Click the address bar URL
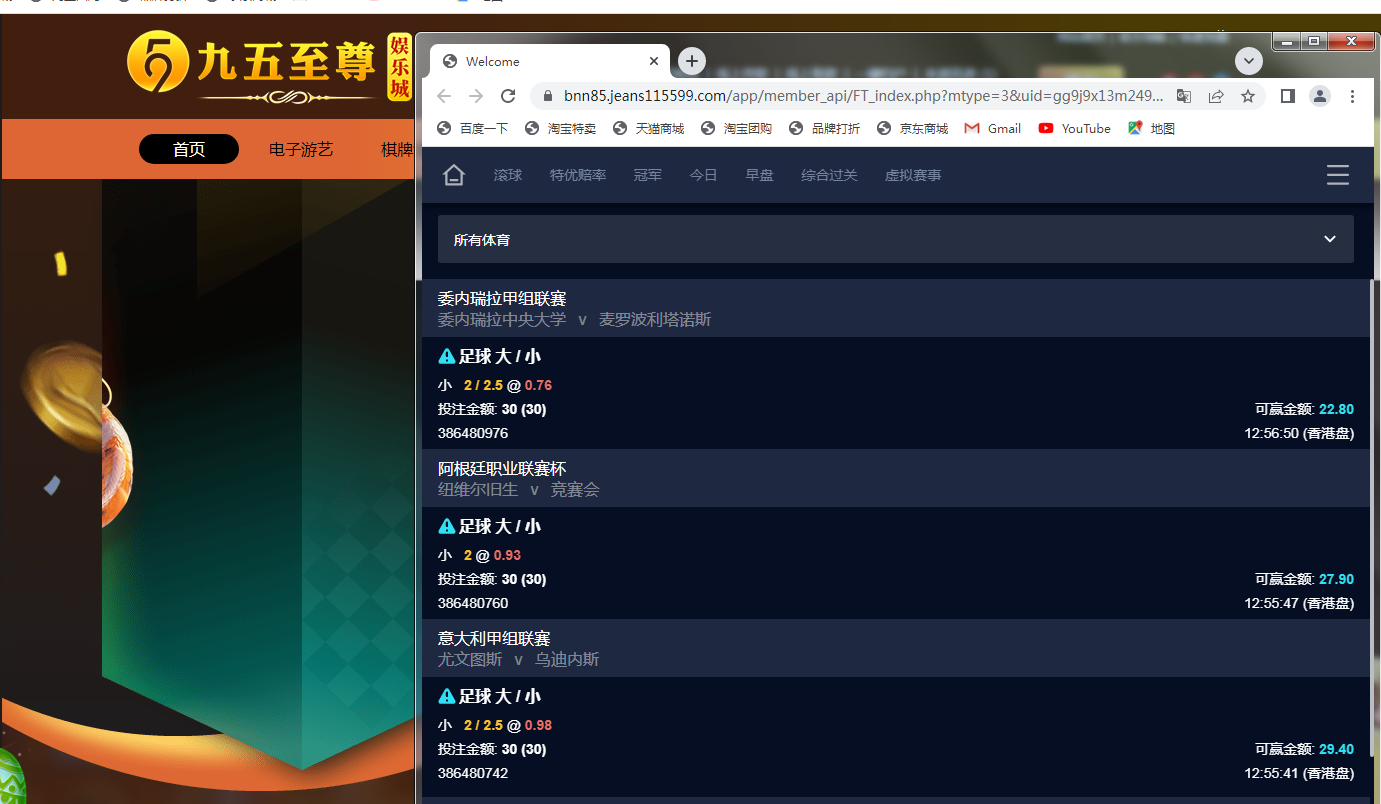 [x=863, y=96]
